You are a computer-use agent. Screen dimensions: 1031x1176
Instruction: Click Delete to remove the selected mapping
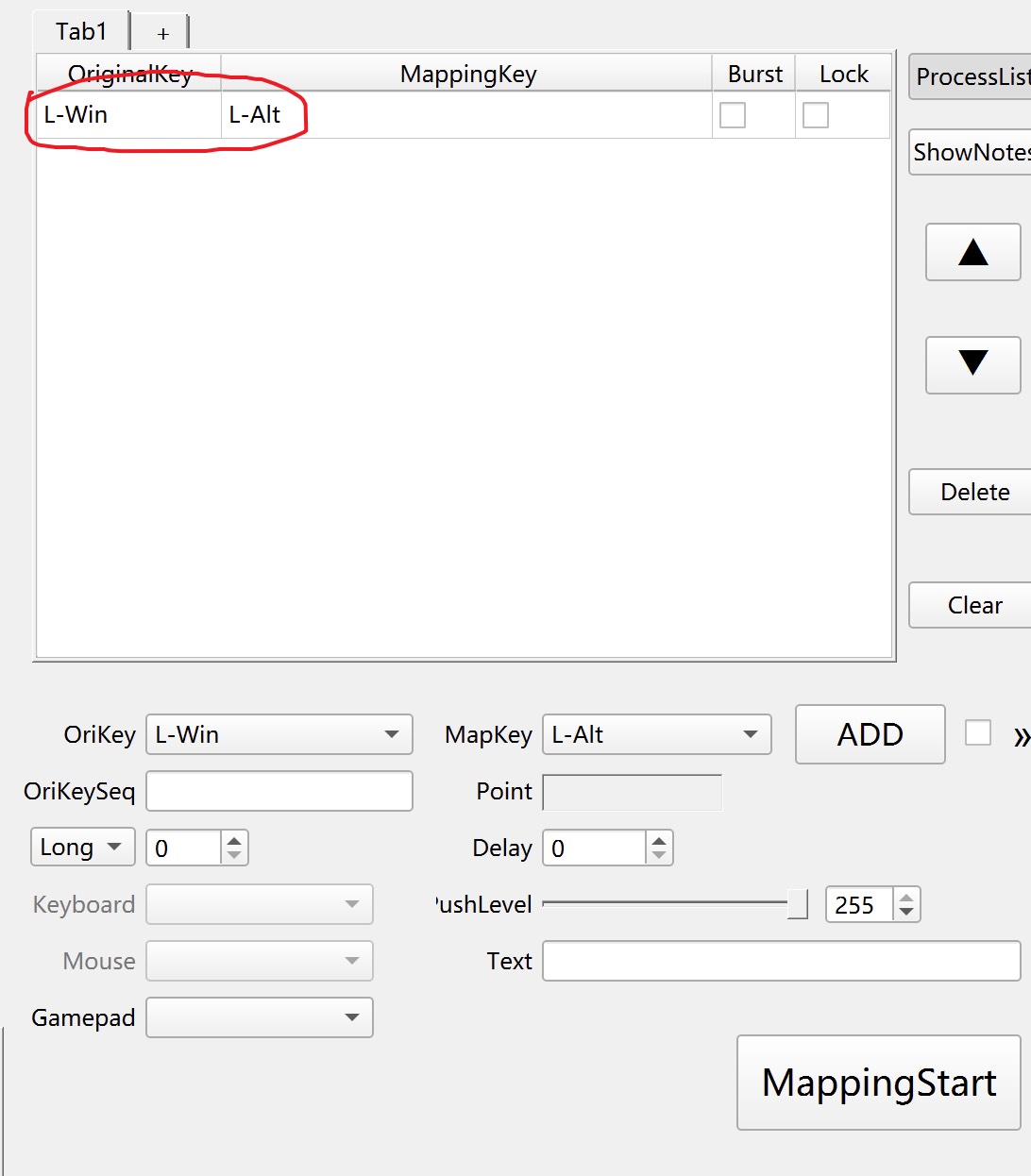click(x=976, y=492)
